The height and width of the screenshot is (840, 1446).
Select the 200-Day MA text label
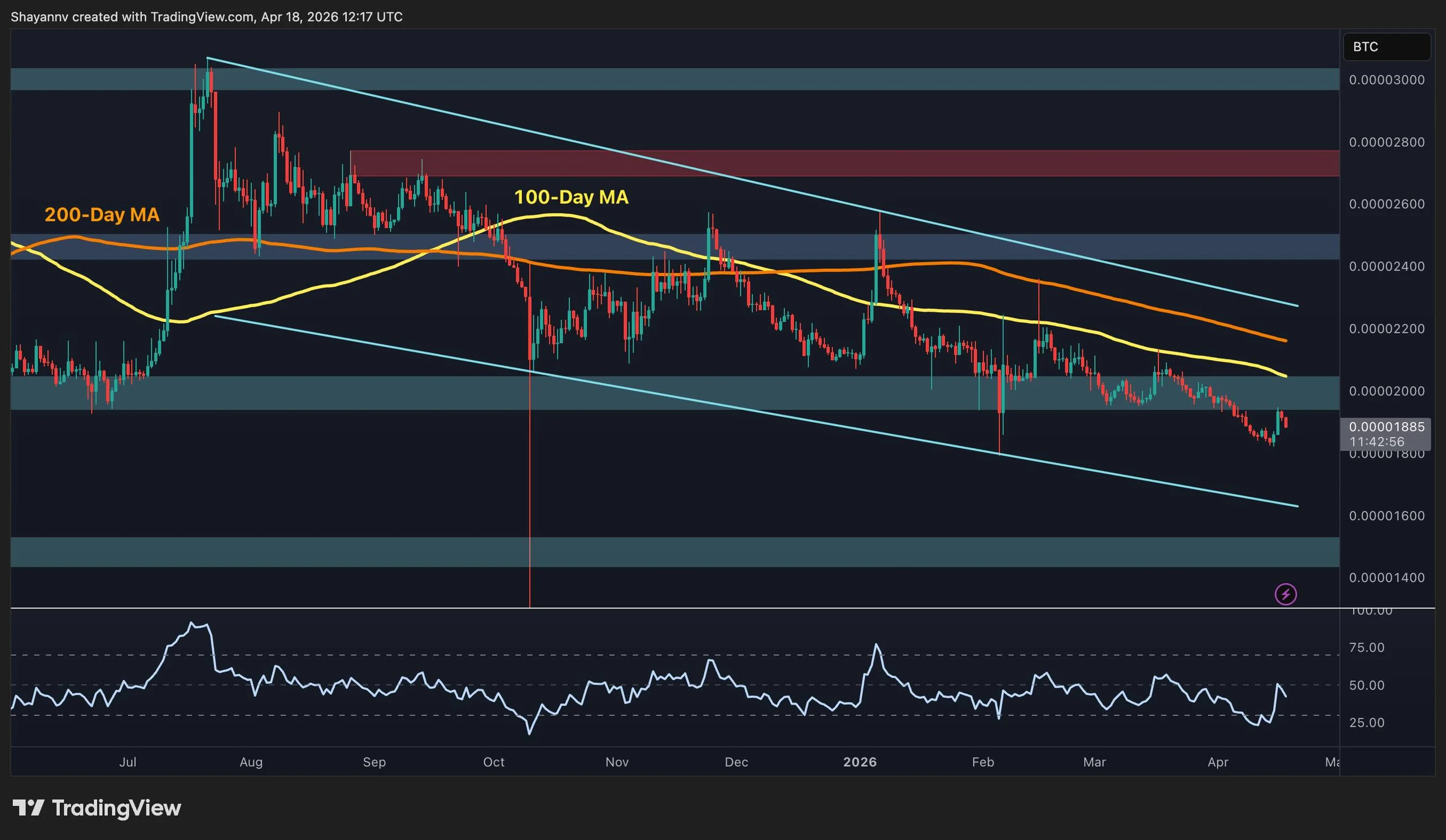(102, 215)
